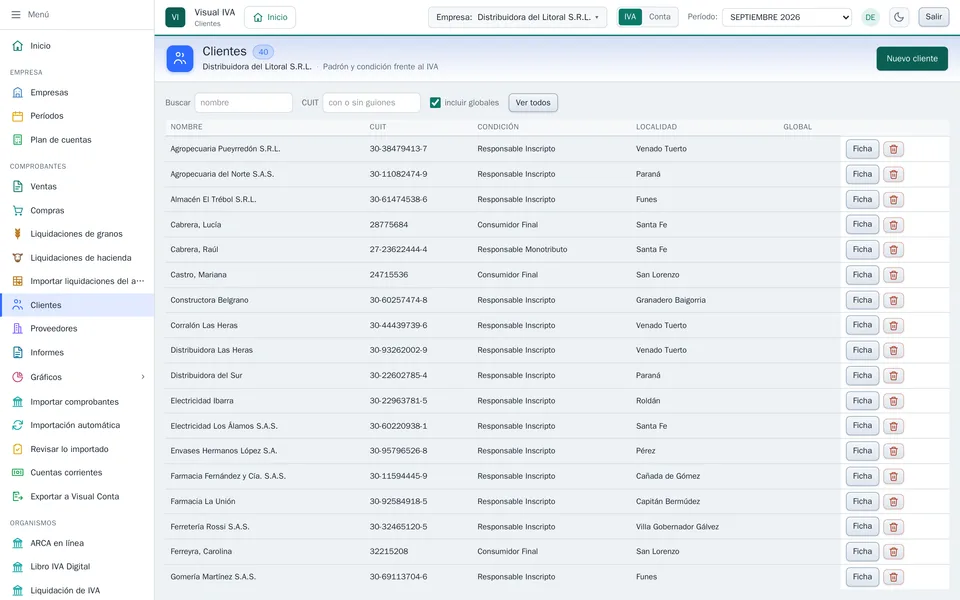Click CUIT 27-23622444-4 cell
Image resolution: width=960 pixels, height=600 pixels.
click(x=398, y=250)
